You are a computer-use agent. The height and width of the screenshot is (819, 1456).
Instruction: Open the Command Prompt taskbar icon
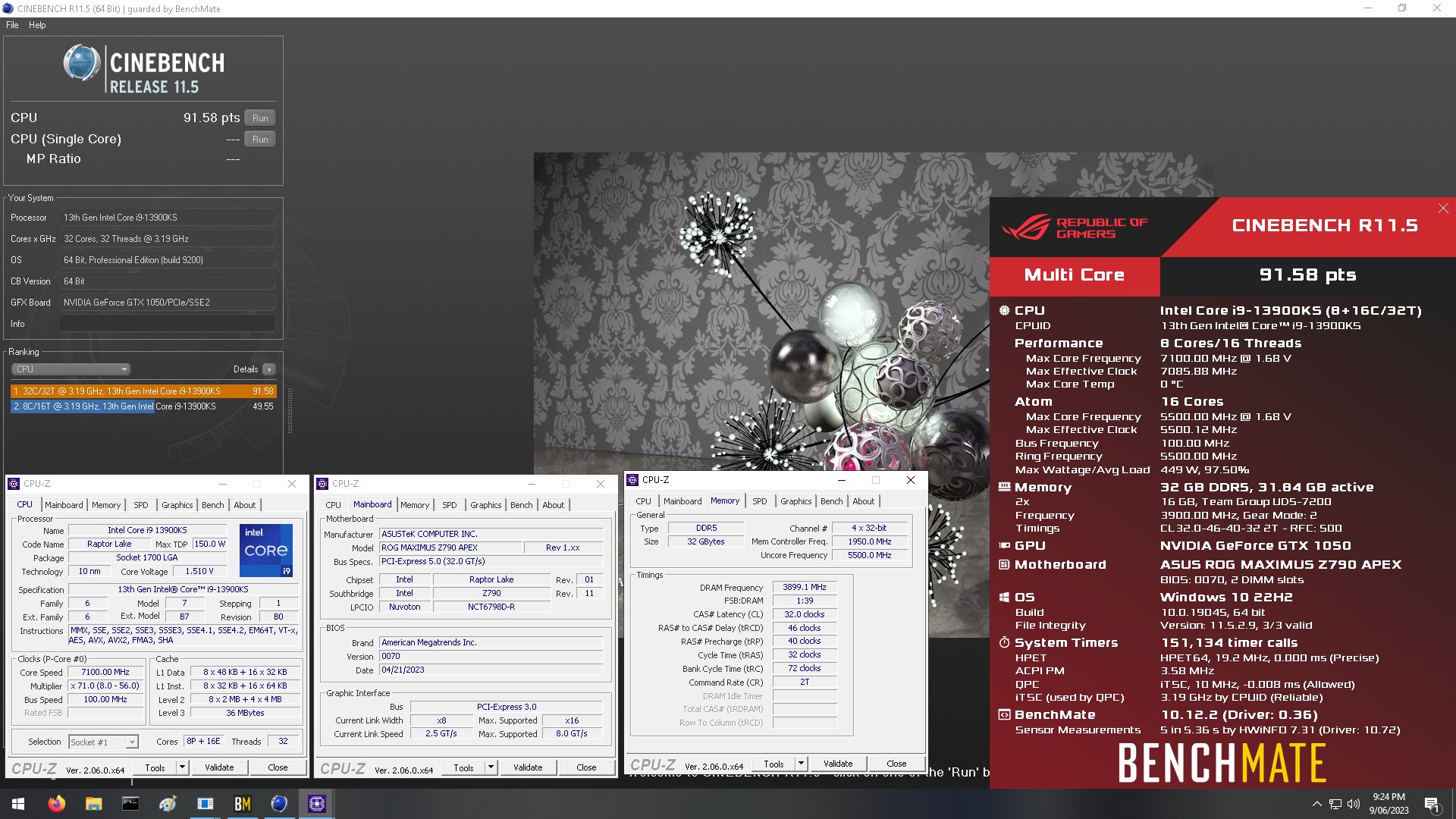(130, 804)
